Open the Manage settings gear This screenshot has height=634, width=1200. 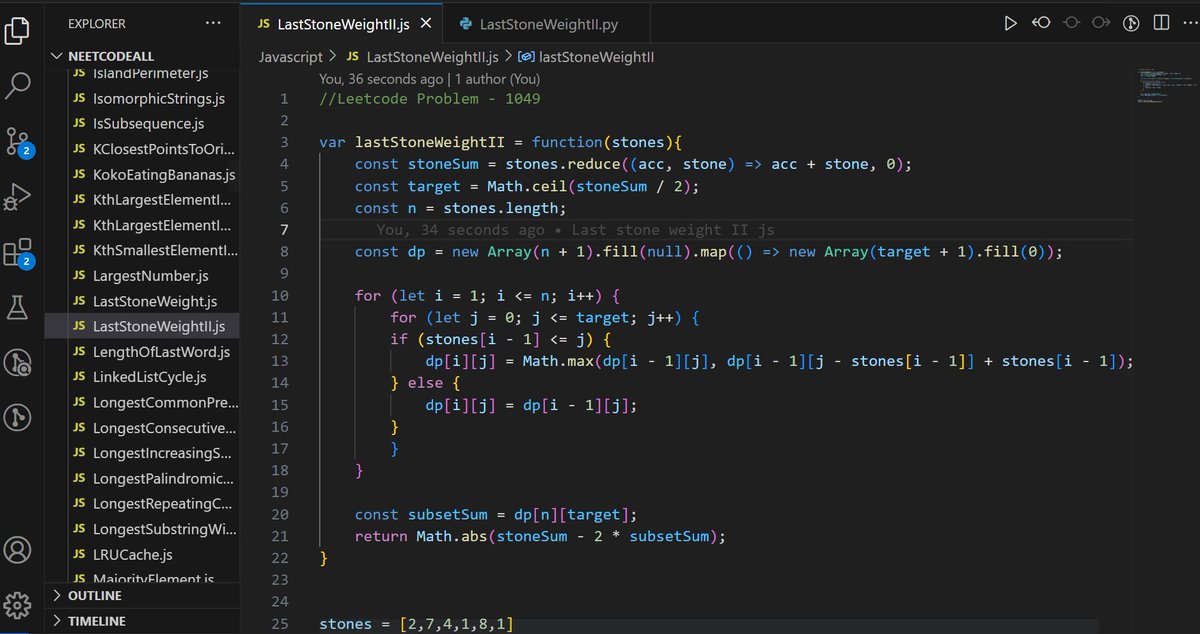click(x=17, y=605)
